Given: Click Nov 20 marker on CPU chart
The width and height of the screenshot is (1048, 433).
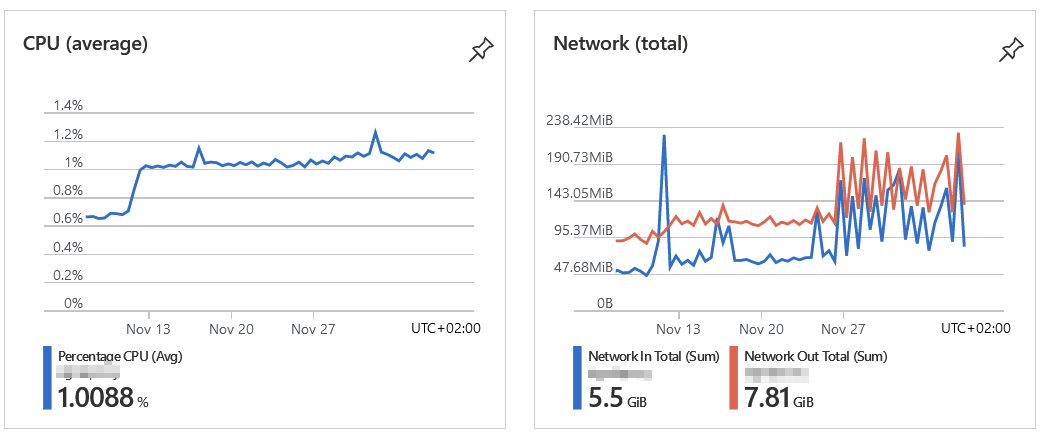Looking at the screenshot, I should (231, 329).
